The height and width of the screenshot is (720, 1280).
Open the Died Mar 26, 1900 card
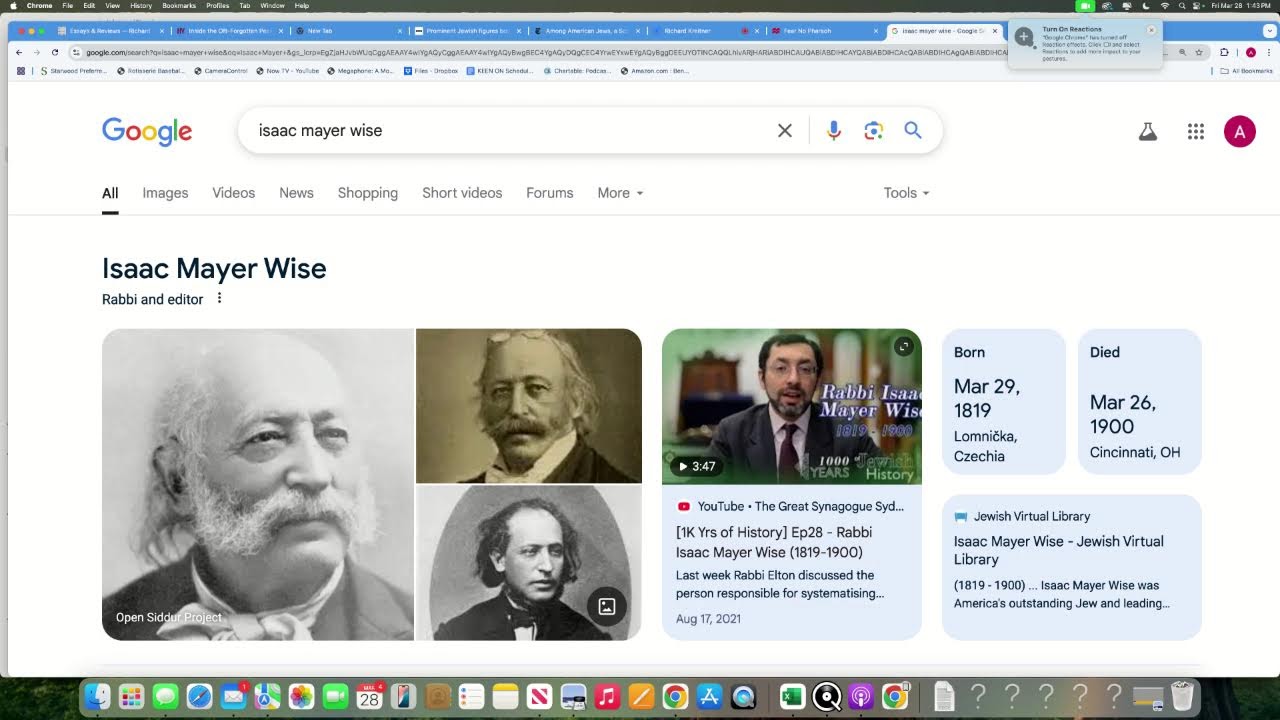pyautogui.click(x=1140, y=402)
